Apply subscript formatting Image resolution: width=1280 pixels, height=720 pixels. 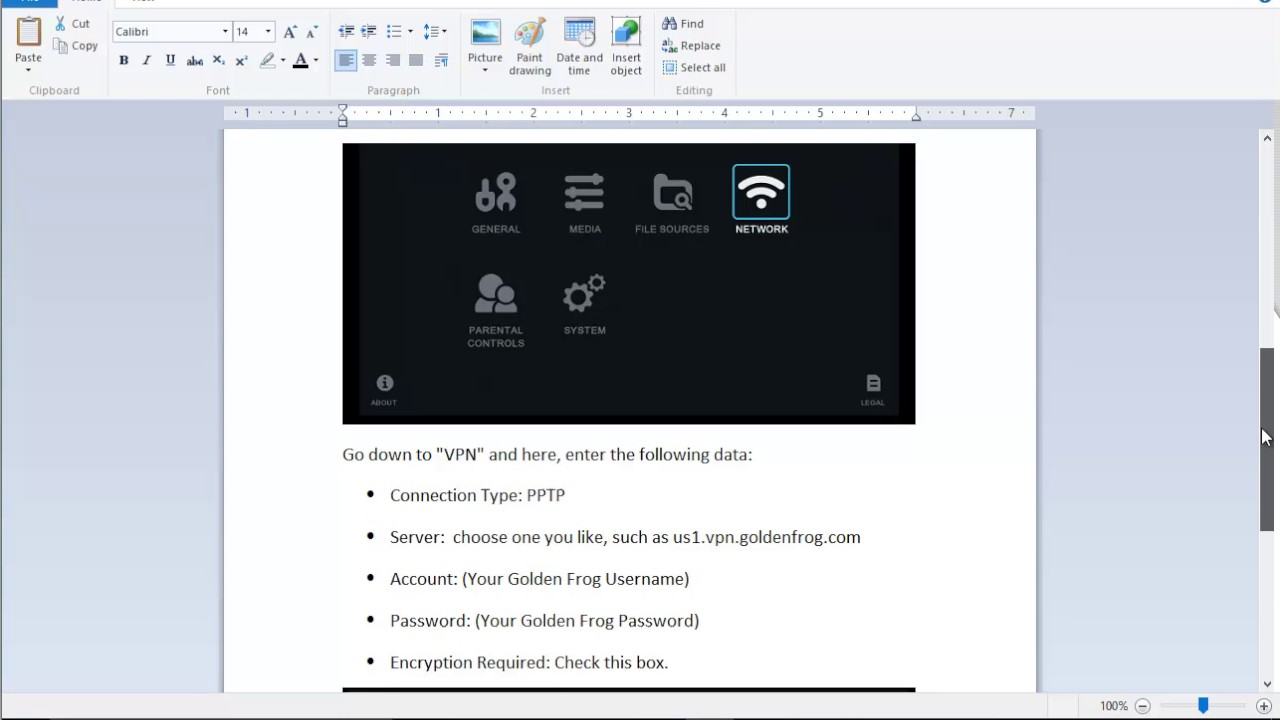[x=218, y=61]
